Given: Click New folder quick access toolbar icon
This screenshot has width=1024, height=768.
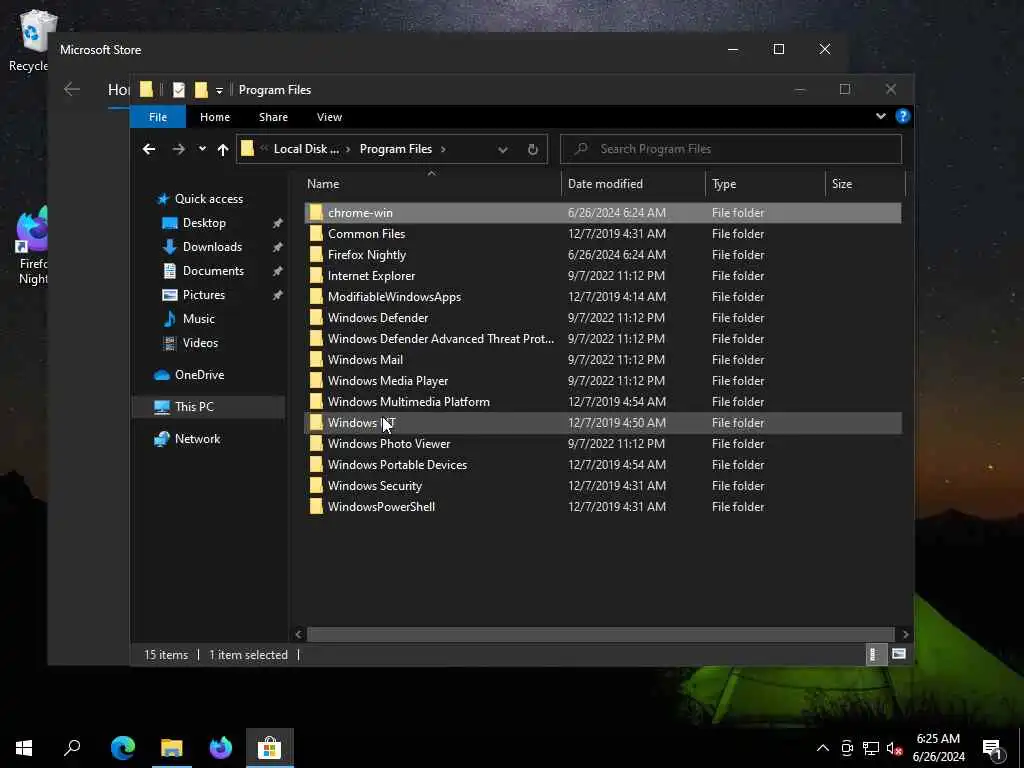Looking at the screenshot, I should coord(201,89).
